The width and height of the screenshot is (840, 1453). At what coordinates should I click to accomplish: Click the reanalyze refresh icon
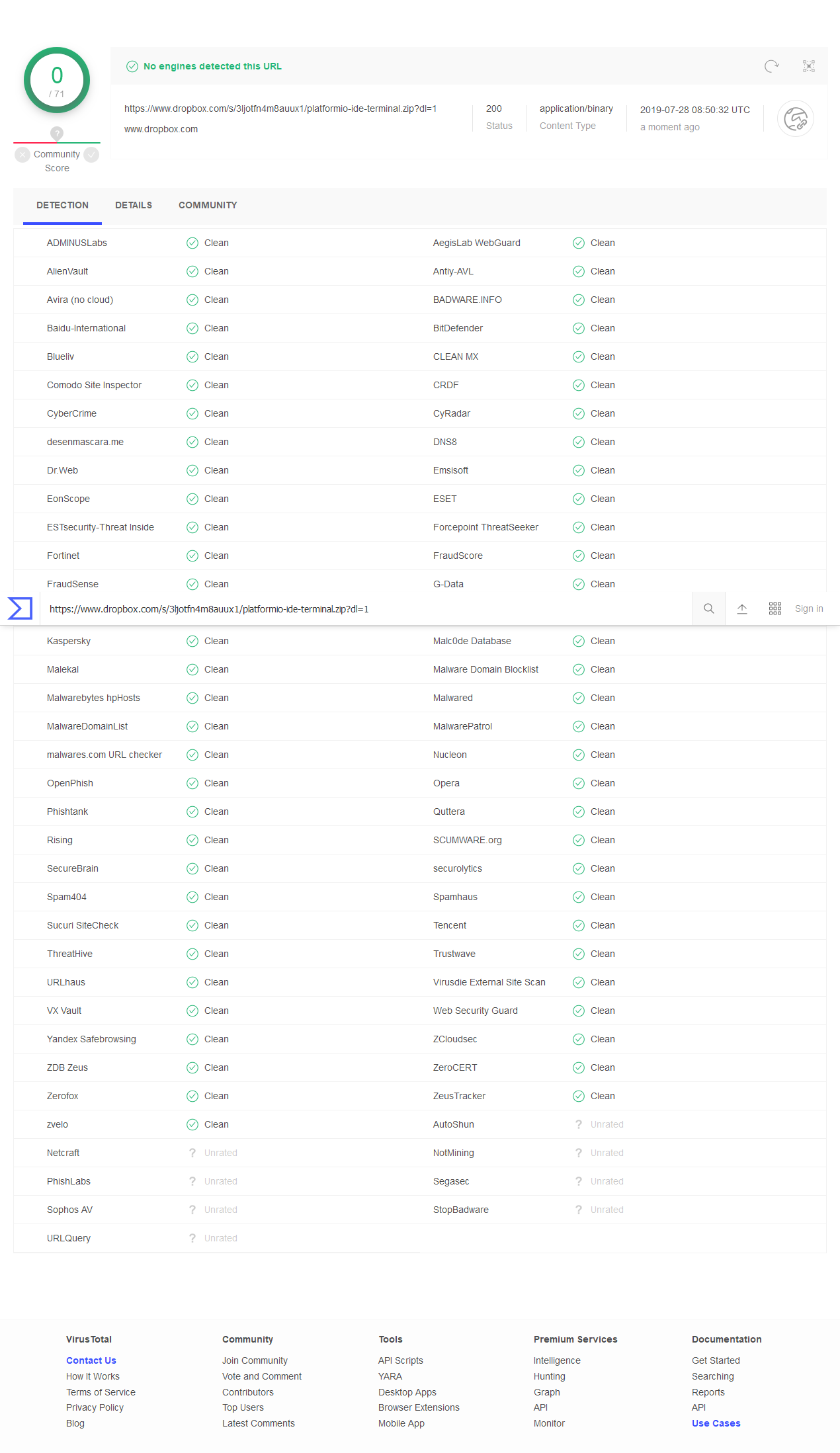pyautogui.click(x=771, y=66)
